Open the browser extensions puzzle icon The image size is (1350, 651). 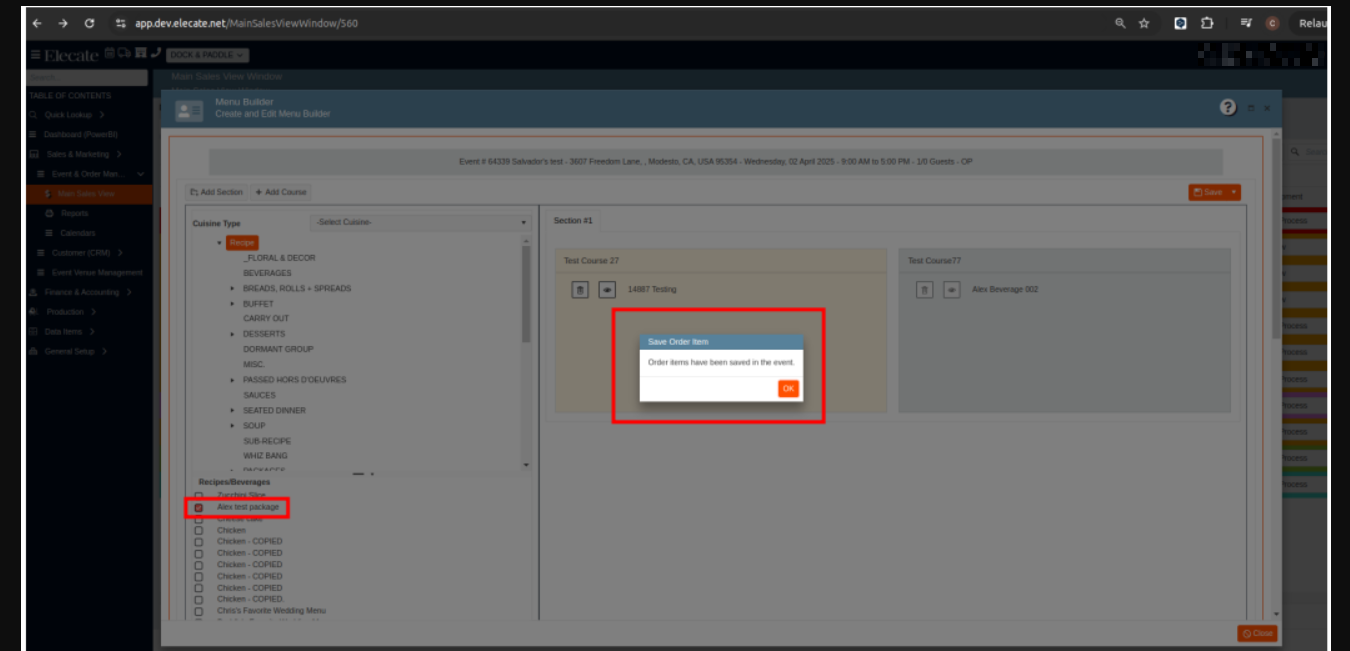point(1207,23)
